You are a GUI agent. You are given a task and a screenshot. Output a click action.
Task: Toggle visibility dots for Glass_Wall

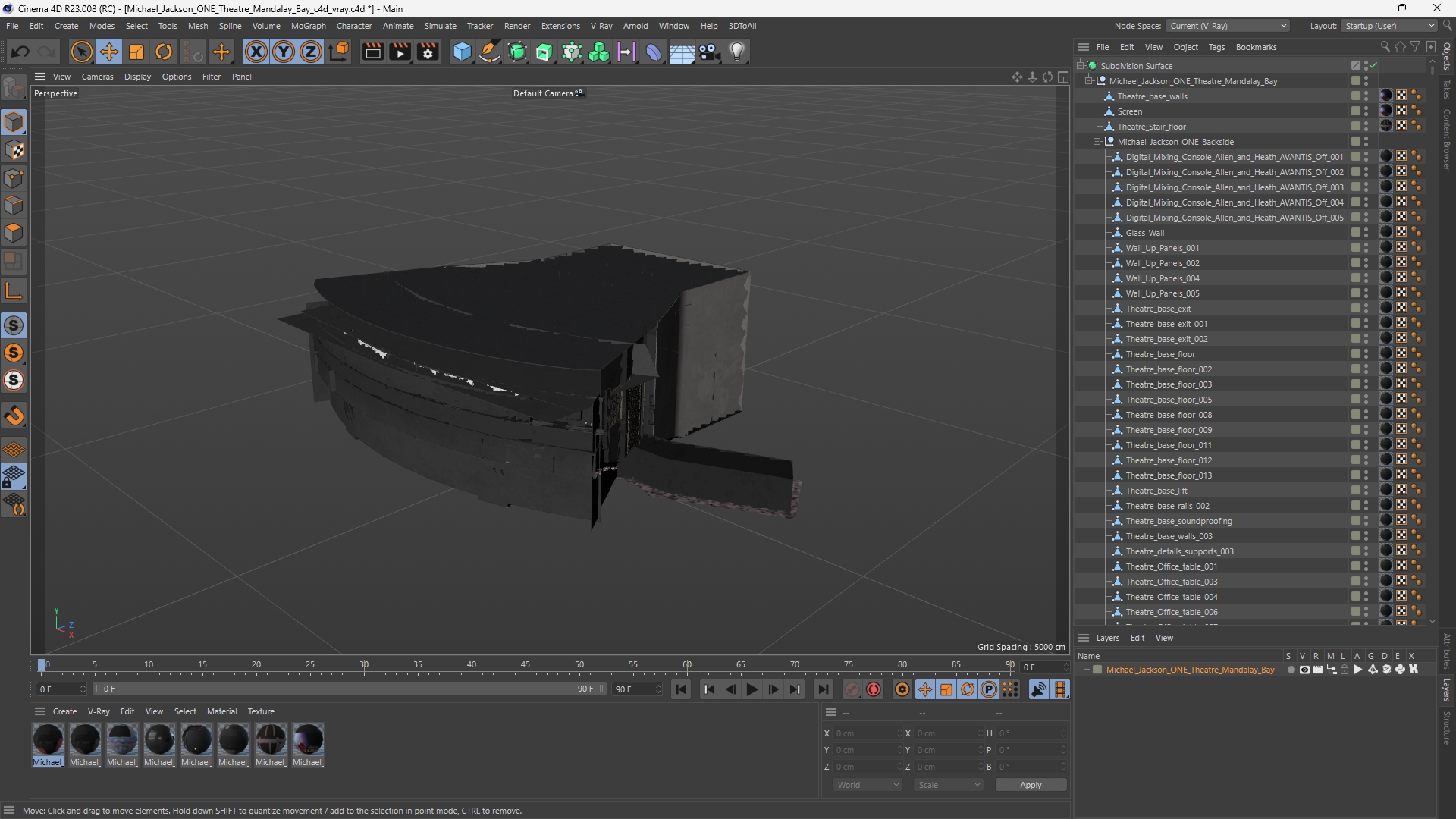tap(1367, 233)
